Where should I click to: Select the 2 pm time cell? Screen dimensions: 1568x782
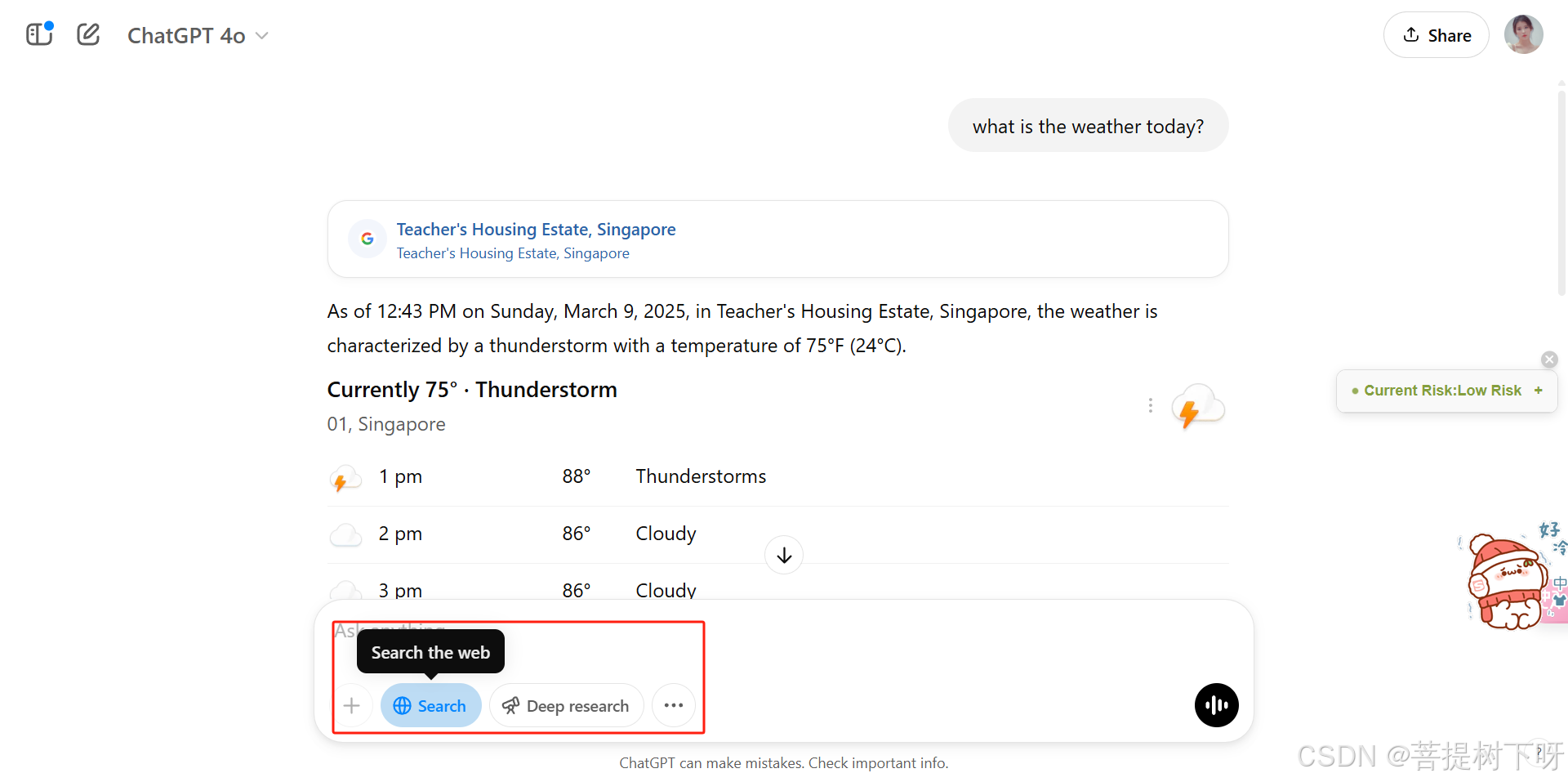400,534
